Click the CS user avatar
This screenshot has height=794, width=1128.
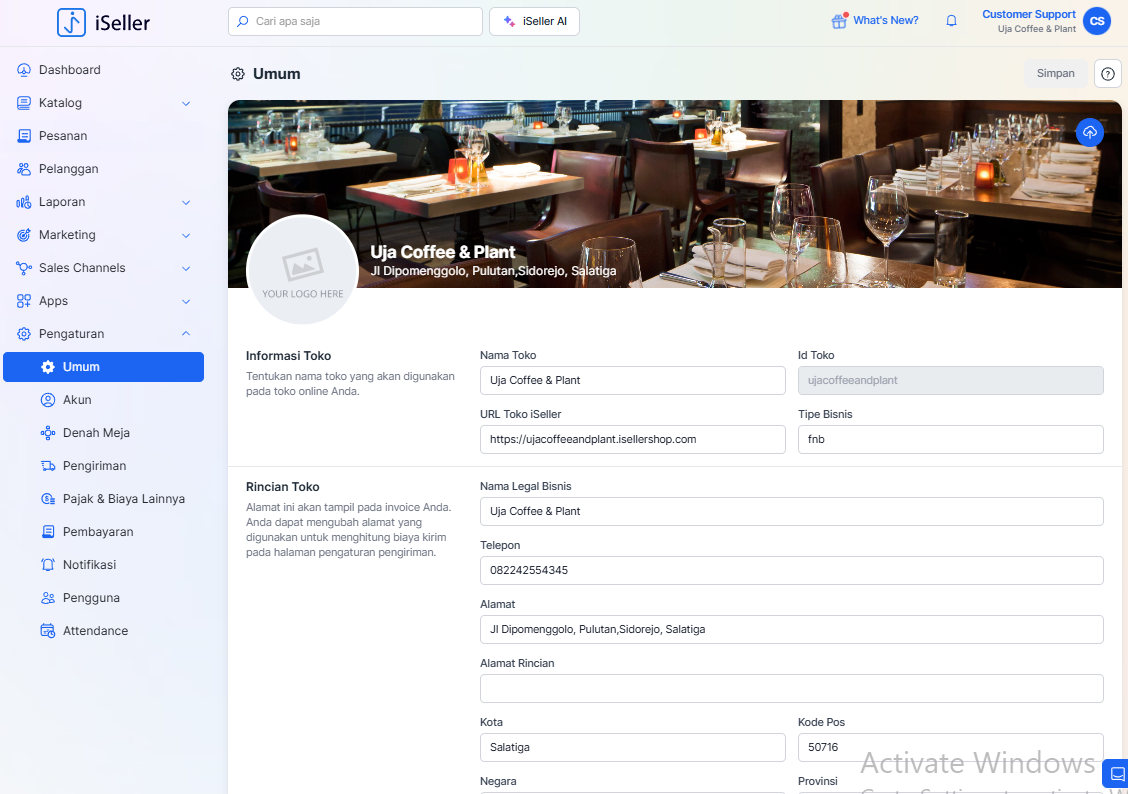(1097, 21)
